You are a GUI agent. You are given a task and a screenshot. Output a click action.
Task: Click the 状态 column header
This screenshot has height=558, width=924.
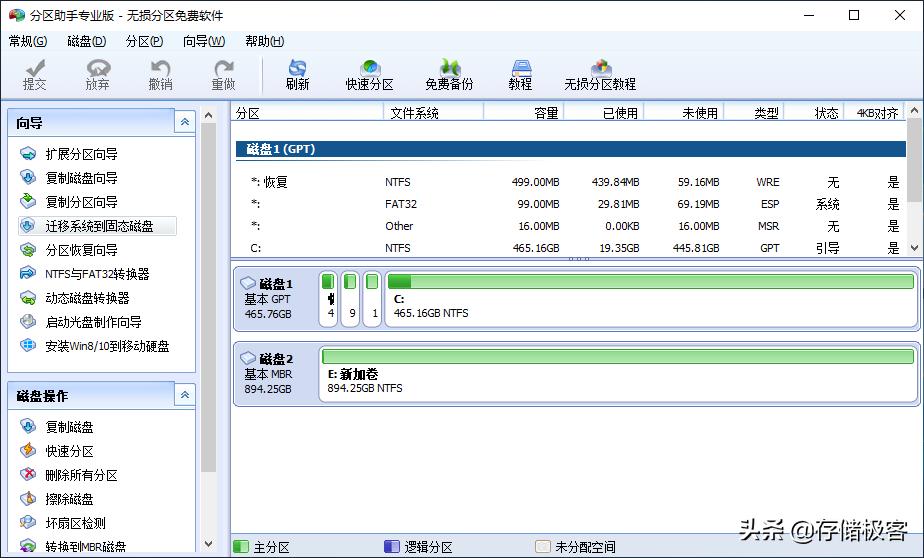814,113
